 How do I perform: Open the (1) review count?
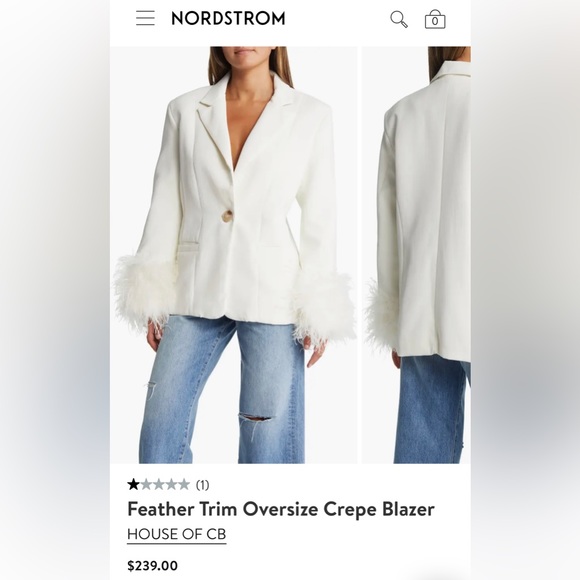[x=202, y=485]
